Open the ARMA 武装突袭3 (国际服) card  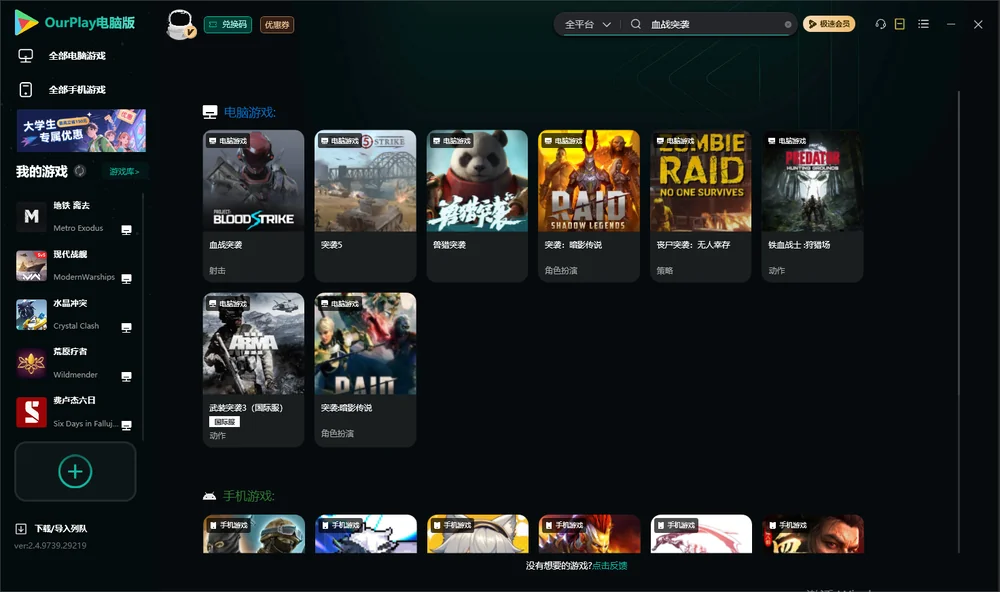(254, 370)
